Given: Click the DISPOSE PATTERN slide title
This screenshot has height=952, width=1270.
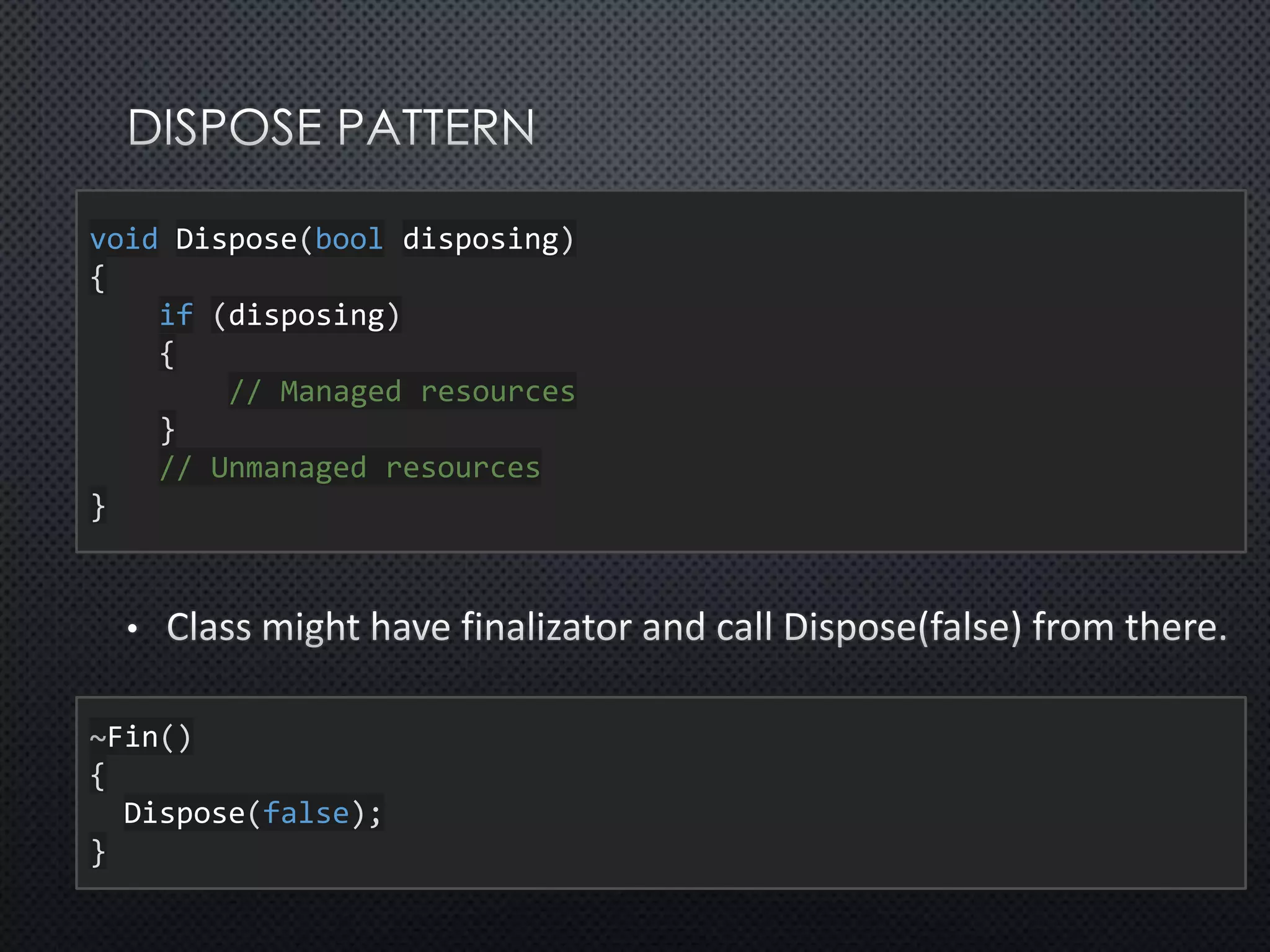Looking at the screenshot, I should click(331, 128).
